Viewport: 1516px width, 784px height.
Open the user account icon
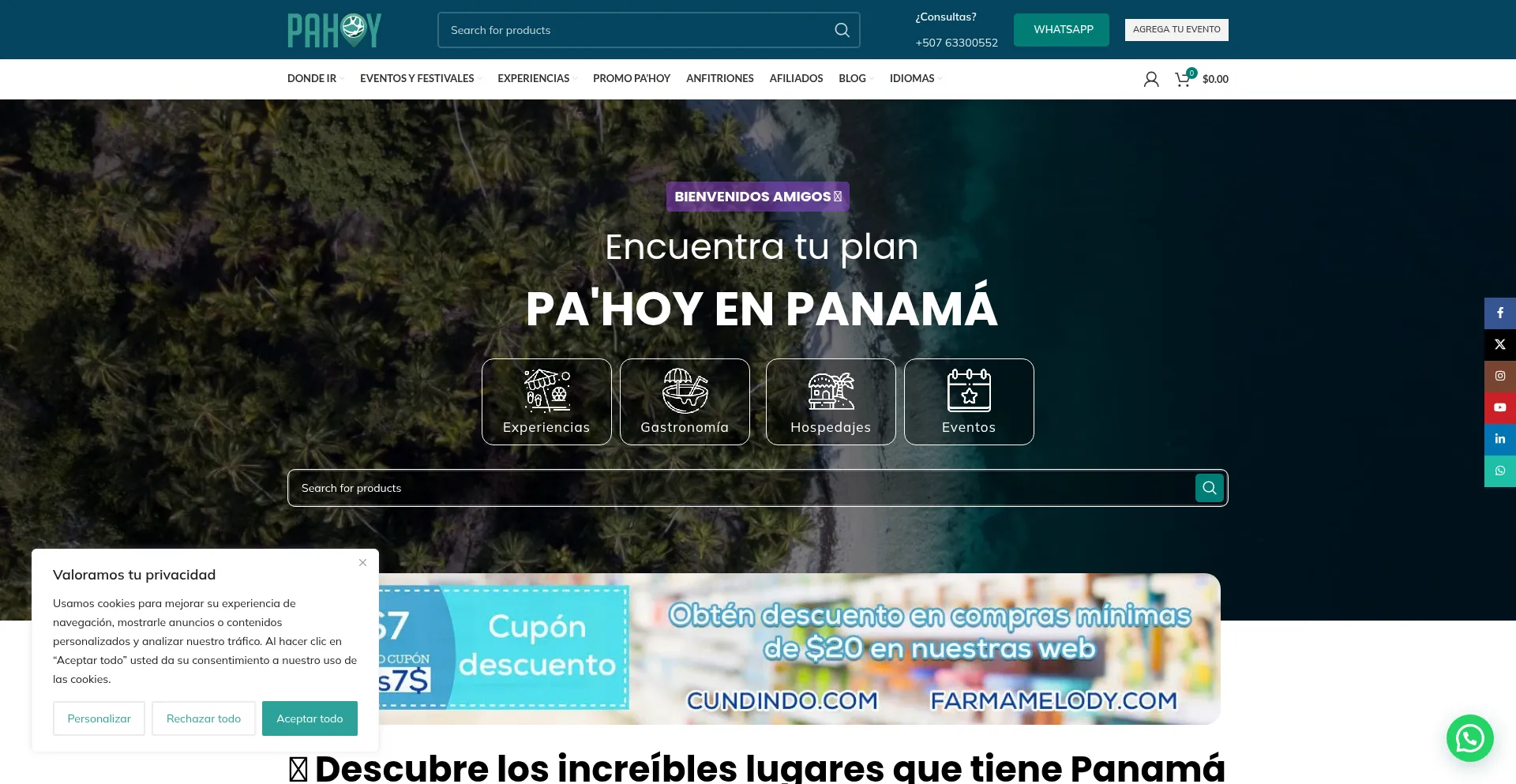point(1150,78)
